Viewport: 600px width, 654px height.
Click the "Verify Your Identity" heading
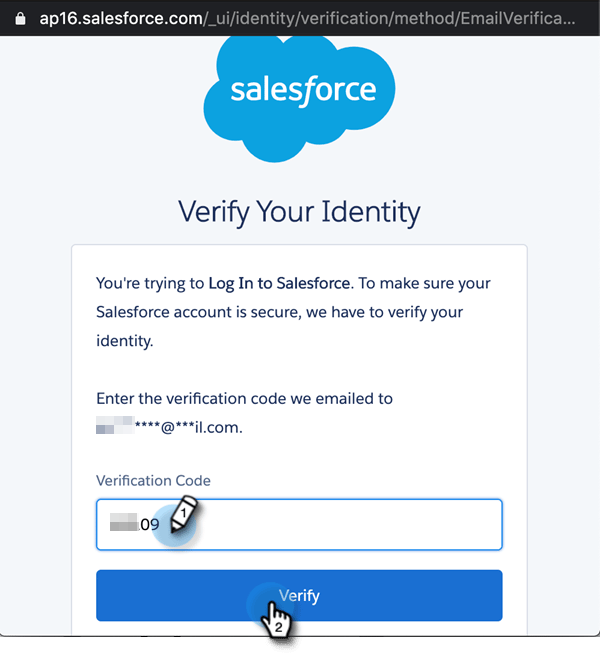(299, 212)
